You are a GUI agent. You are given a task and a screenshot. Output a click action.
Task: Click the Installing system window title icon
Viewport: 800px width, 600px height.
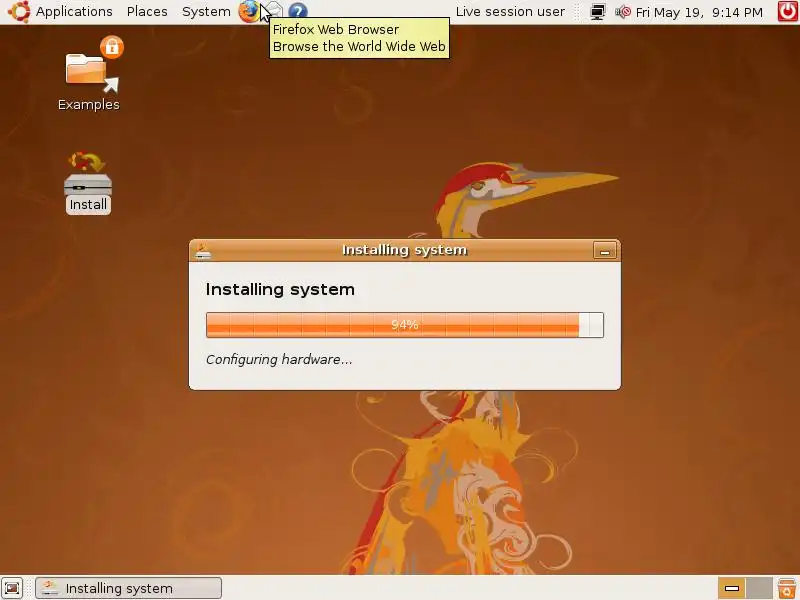coord(203,250)
